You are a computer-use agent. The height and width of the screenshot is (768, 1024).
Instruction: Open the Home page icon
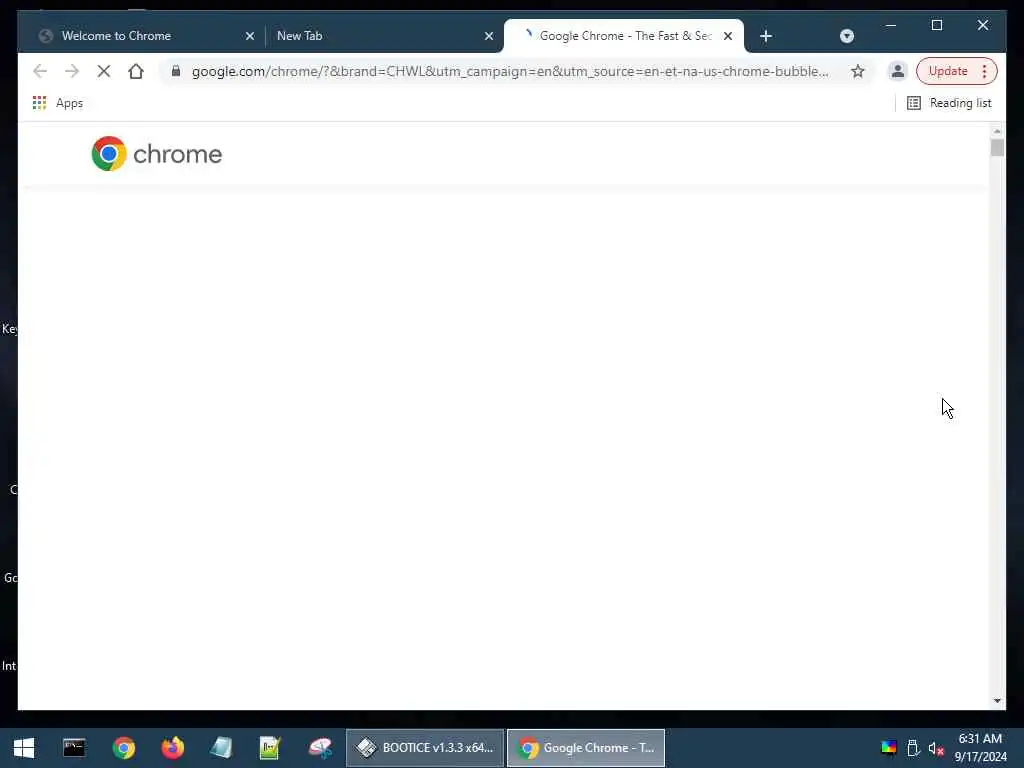(136, 71)
